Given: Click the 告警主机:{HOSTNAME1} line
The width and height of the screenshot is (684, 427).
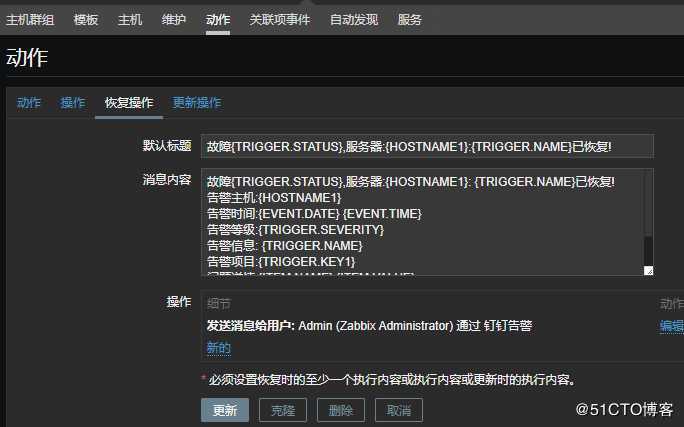Looking at the screenshot, I should [274, 198].
